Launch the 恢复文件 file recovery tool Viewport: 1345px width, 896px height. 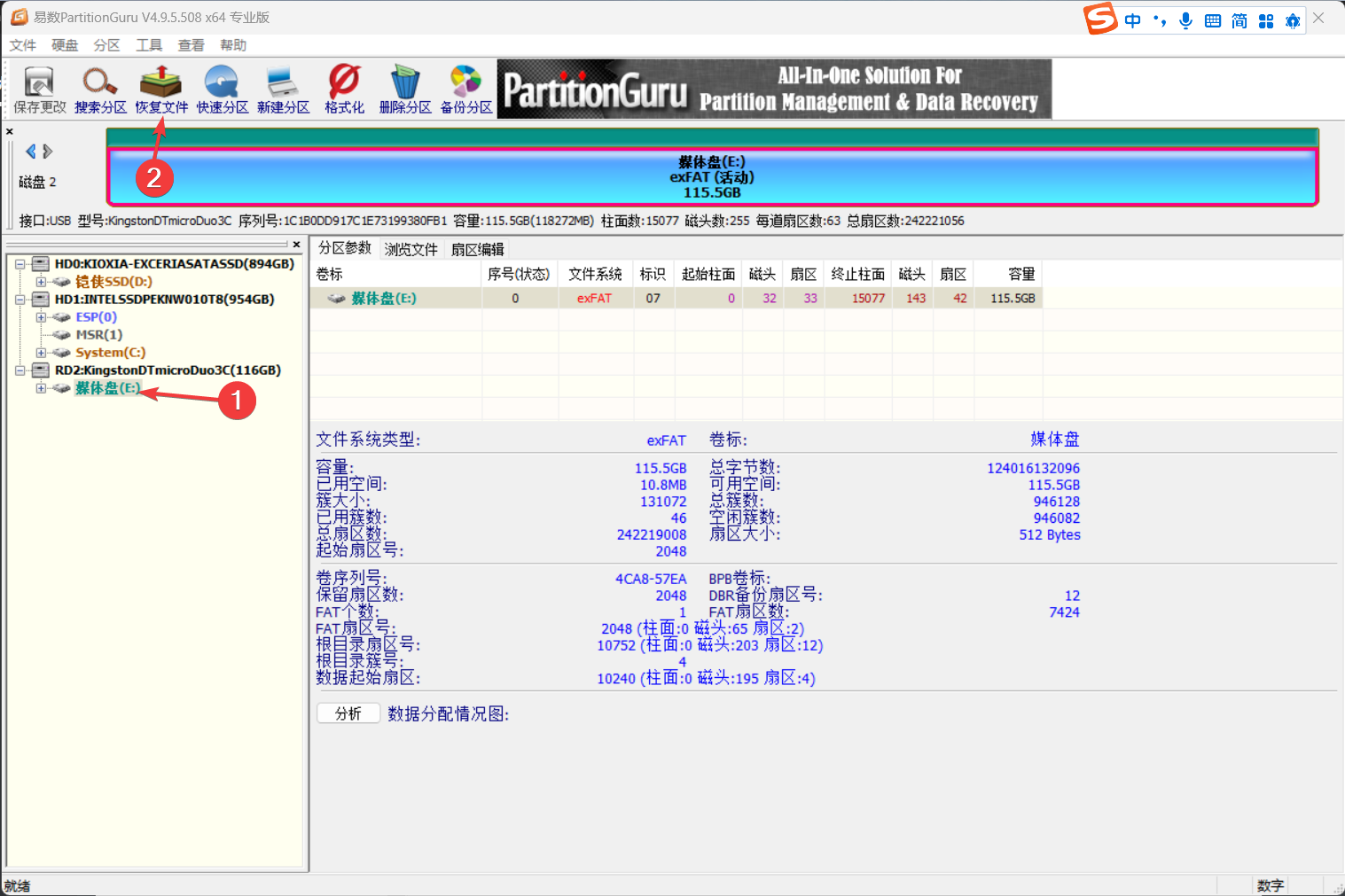(x=161, y=90)
